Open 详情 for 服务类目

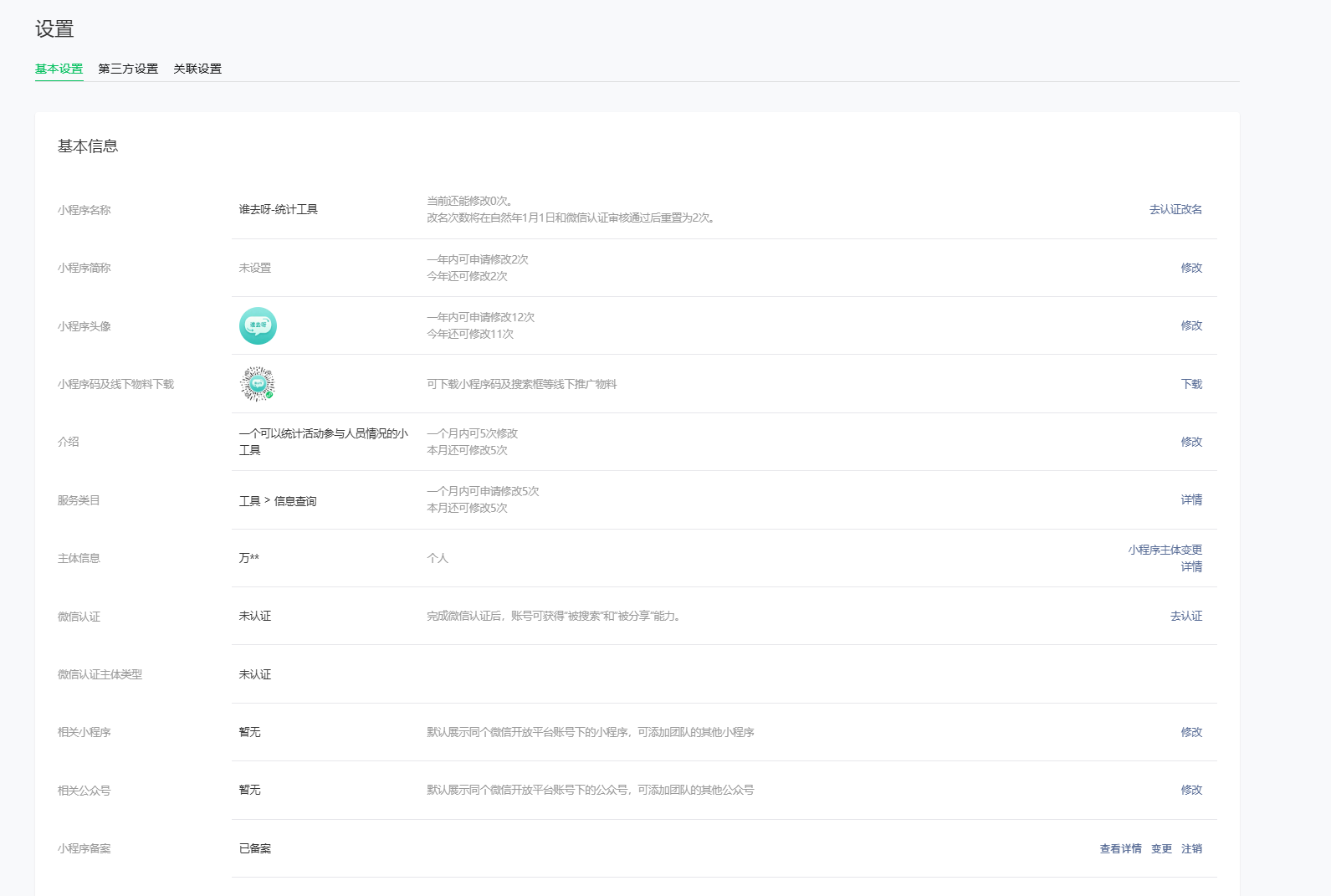[1191, 499]
